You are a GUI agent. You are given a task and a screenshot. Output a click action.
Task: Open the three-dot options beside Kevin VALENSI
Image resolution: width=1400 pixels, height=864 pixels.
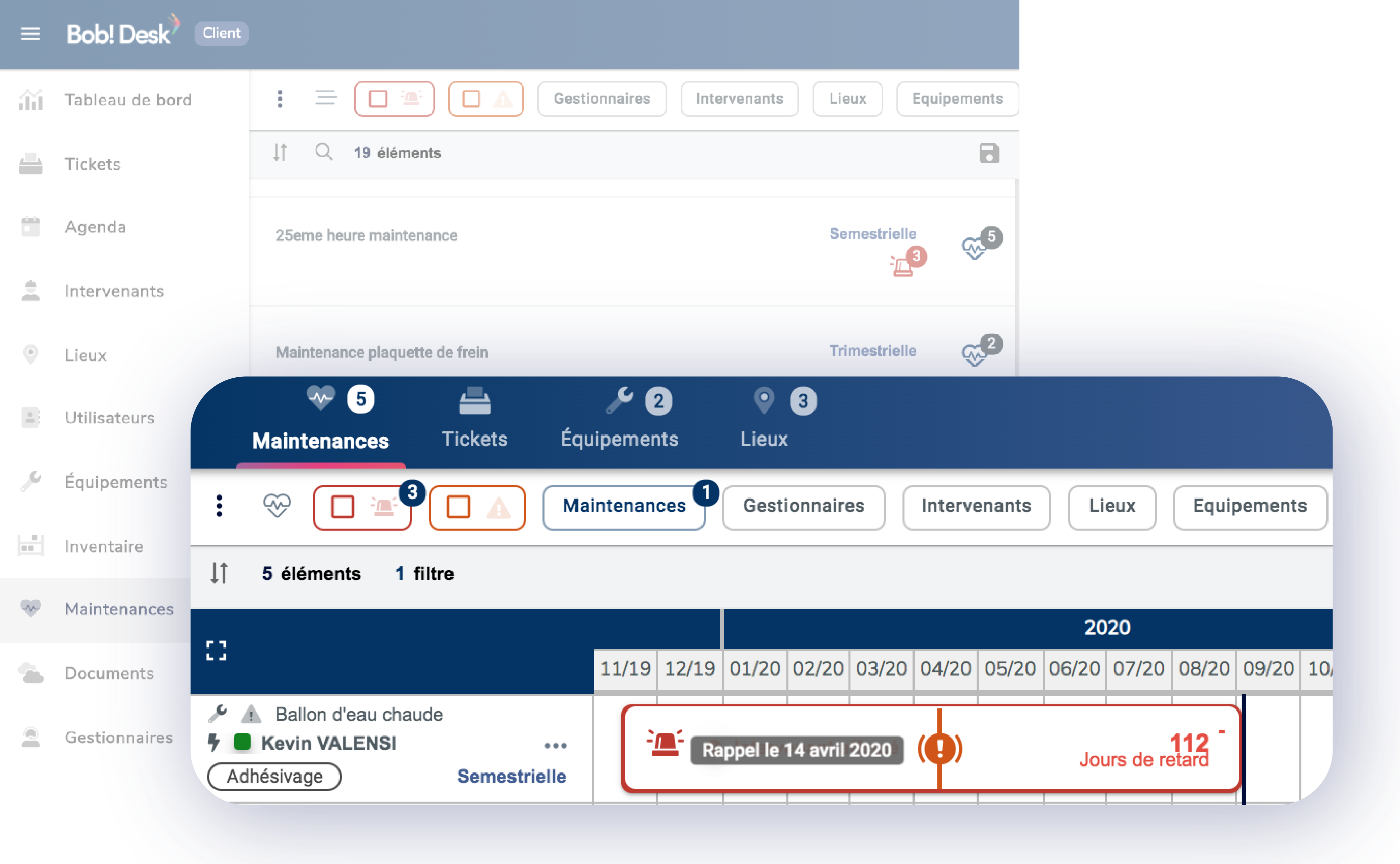(x=556, y=745)
